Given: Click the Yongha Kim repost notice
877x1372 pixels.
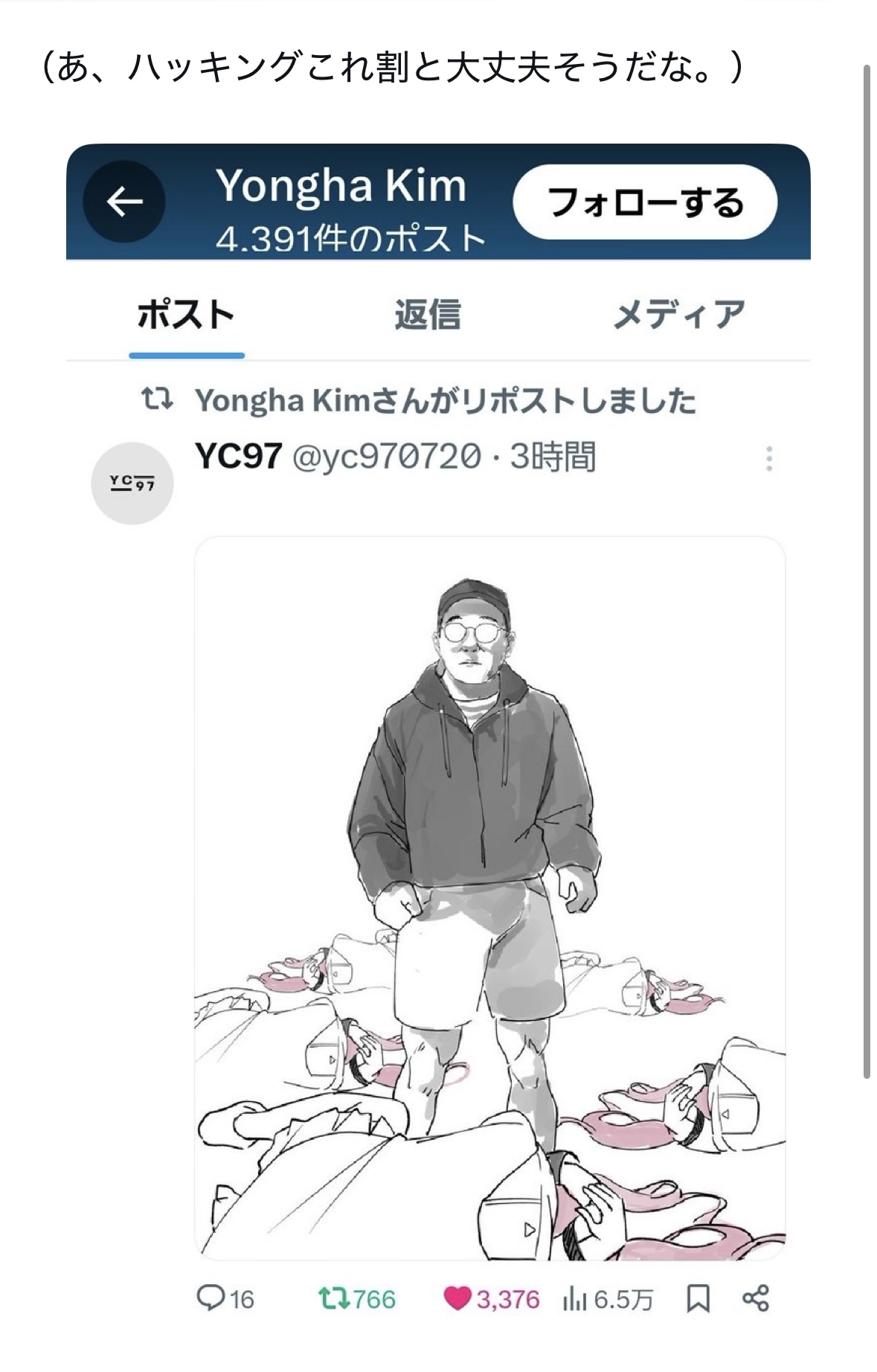Looking at the screenshot, I should (446, 401).
